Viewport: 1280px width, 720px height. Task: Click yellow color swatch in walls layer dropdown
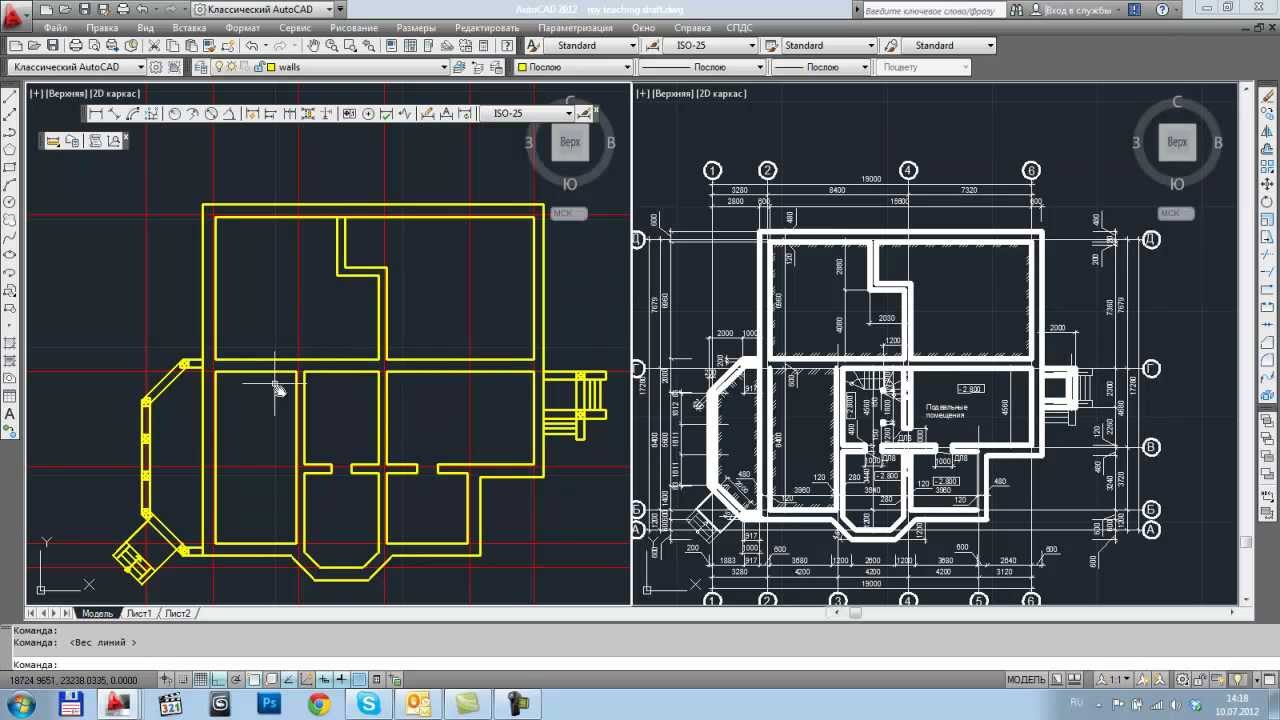(271, 67)
